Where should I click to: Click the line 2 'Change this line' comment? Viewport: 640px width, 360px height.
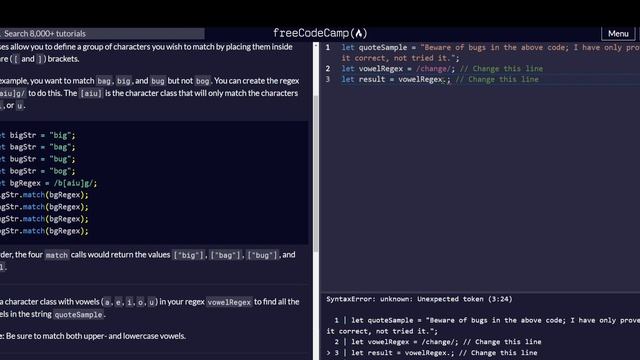[x=501, y=69]
